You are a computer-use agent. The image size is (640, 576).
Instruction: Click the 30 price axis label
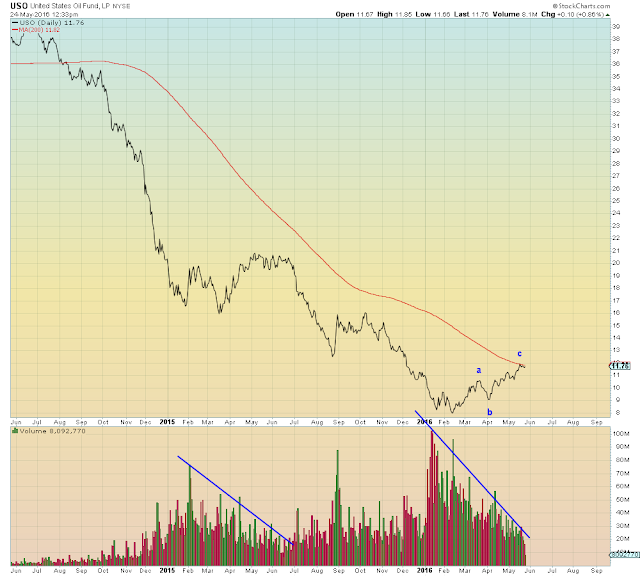(616, 139)
